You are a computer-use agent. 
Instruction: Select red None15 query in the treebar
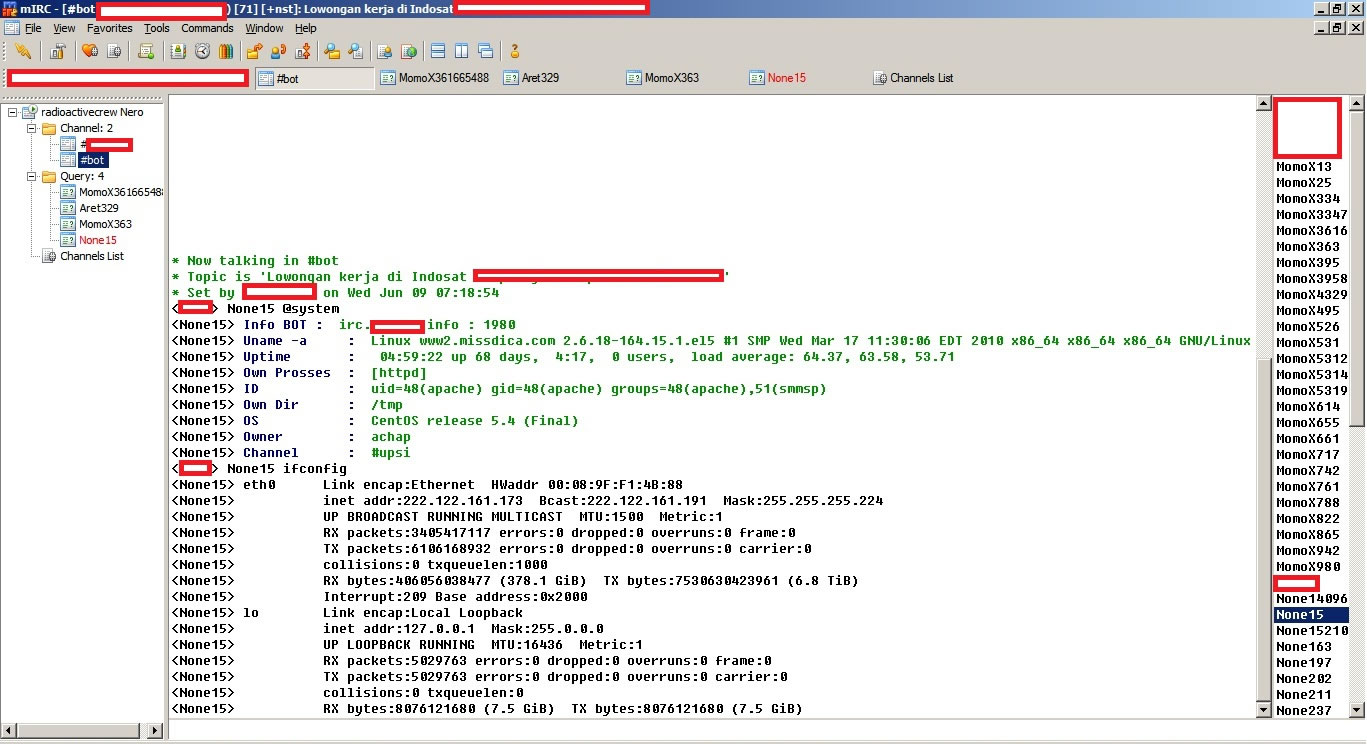97,240
